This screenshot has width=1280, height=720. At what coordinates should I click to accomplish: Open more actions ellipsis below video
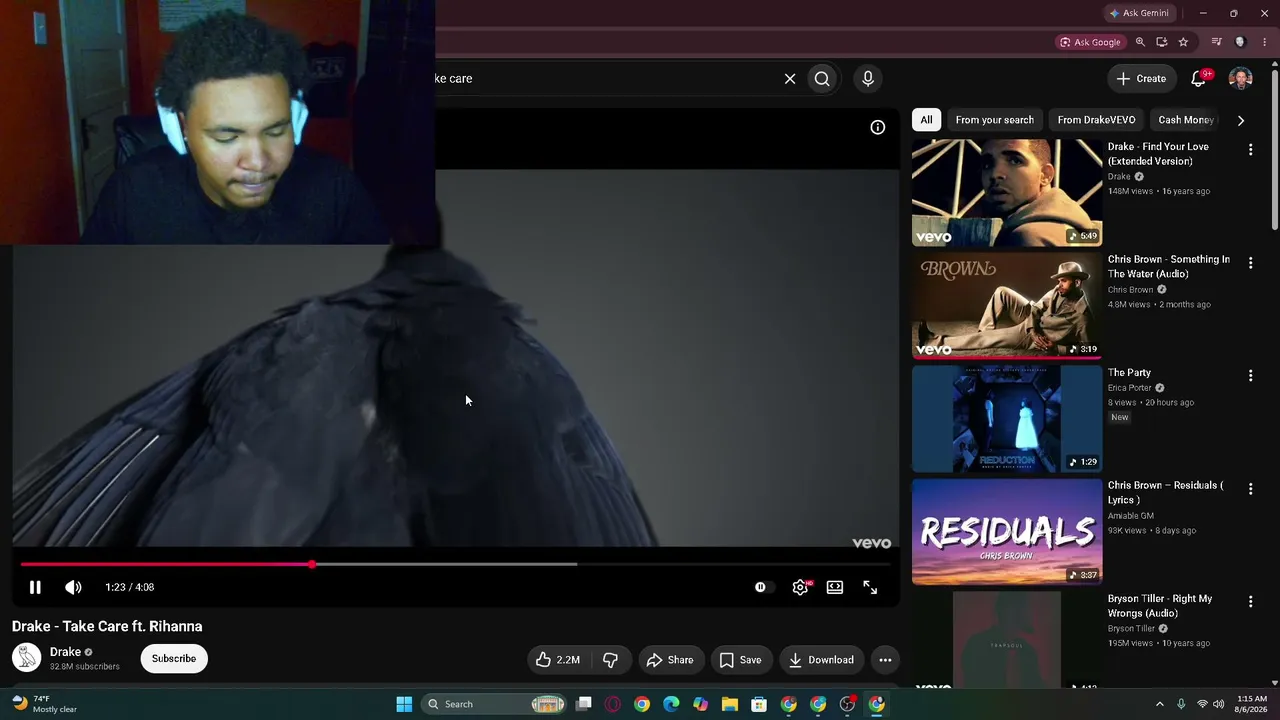885,660
